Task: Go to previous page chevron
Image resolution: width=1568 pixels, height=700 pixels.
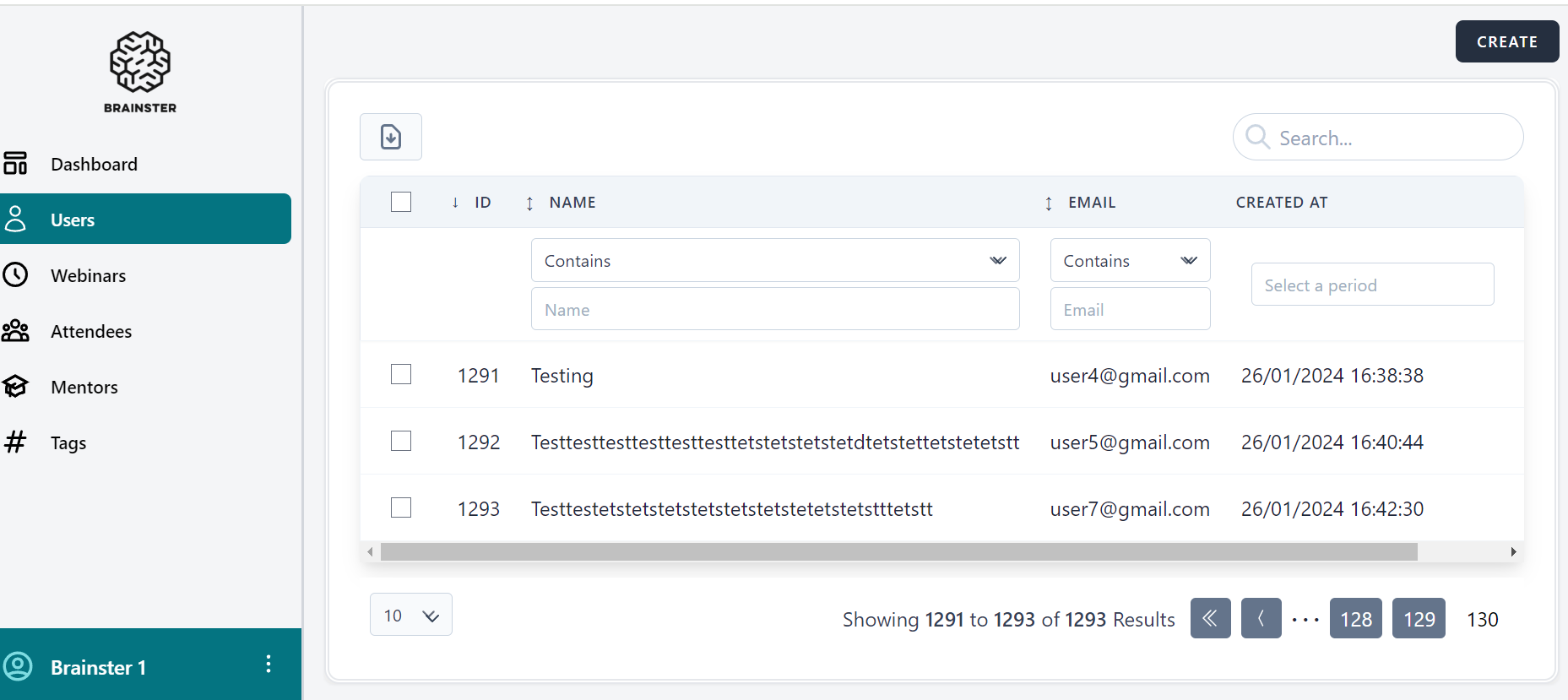Action: (1261, 619)
